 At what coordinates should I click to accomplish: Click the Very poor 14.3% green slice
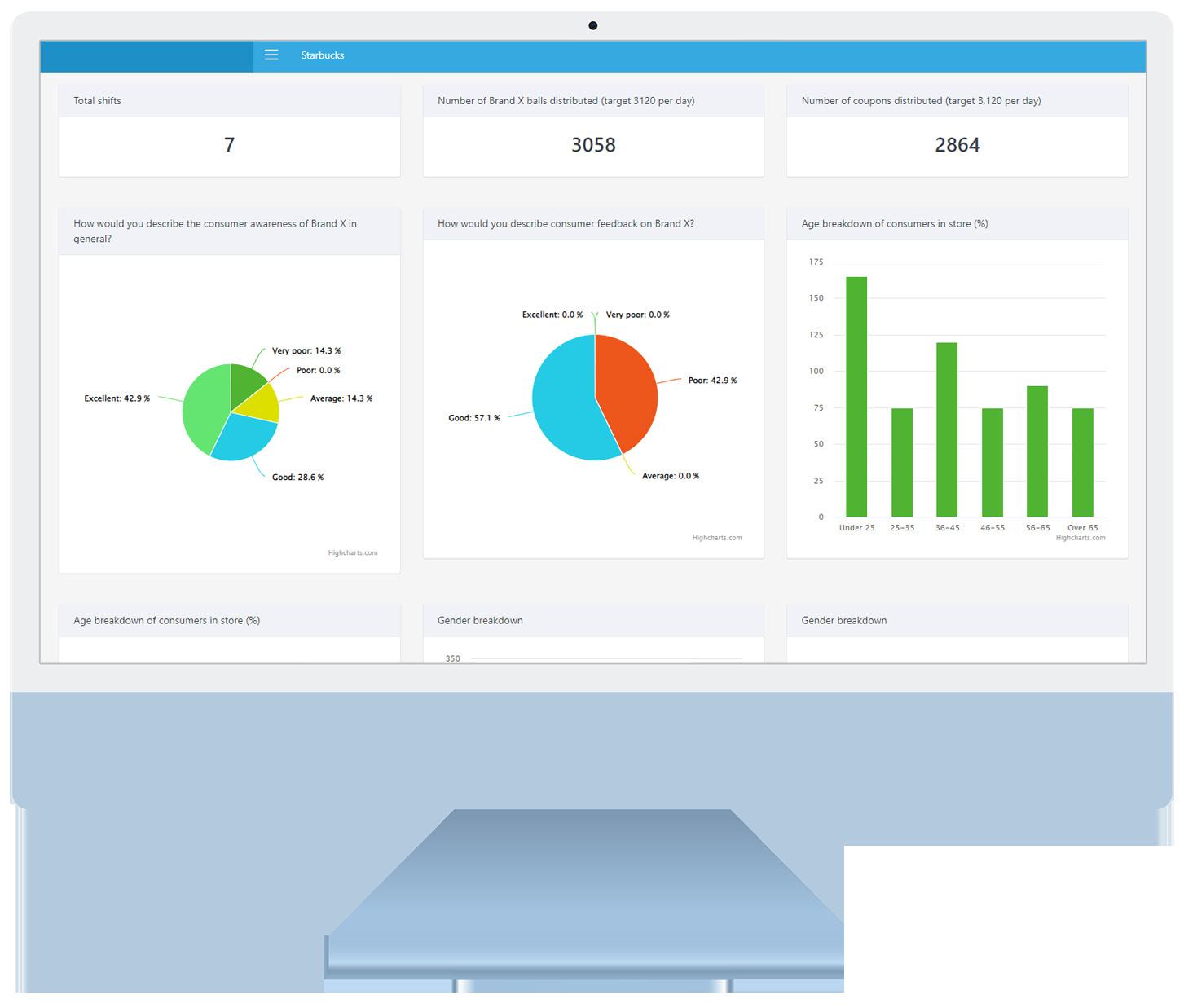tap(245, 383)
